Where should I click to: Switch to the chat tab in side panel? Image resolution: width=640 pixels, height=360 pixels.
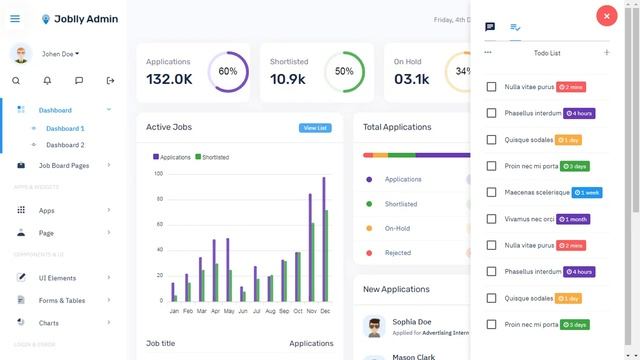[490, 27]
